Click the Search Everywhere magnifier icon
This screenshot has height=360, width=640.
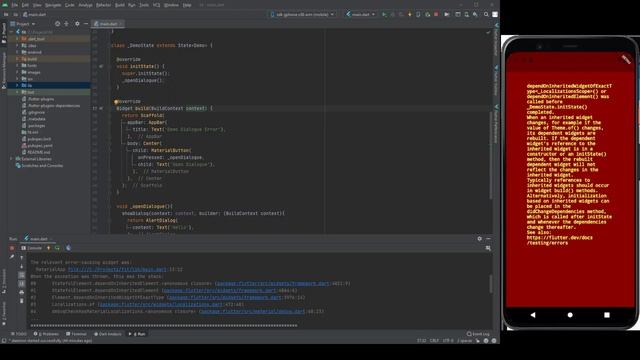(486, 14)
